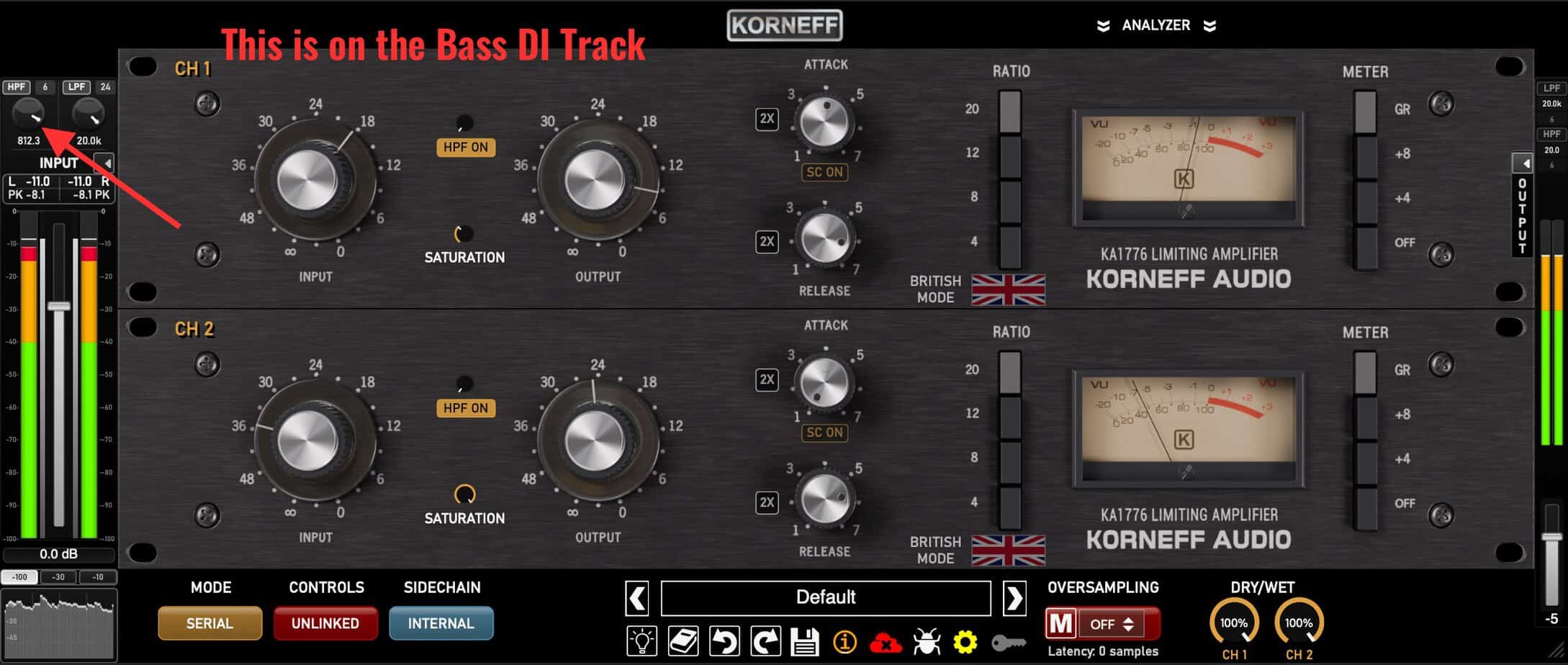
Task: Toggle CH 2 attack 2X button
Action: tap(767, 379)
